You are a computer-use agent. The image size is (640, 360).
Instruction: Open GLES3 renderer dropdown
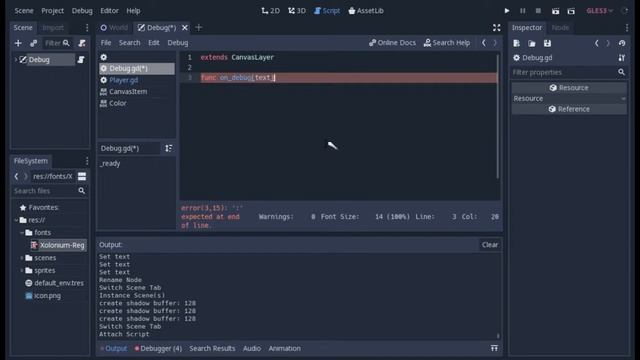[599, 11]
